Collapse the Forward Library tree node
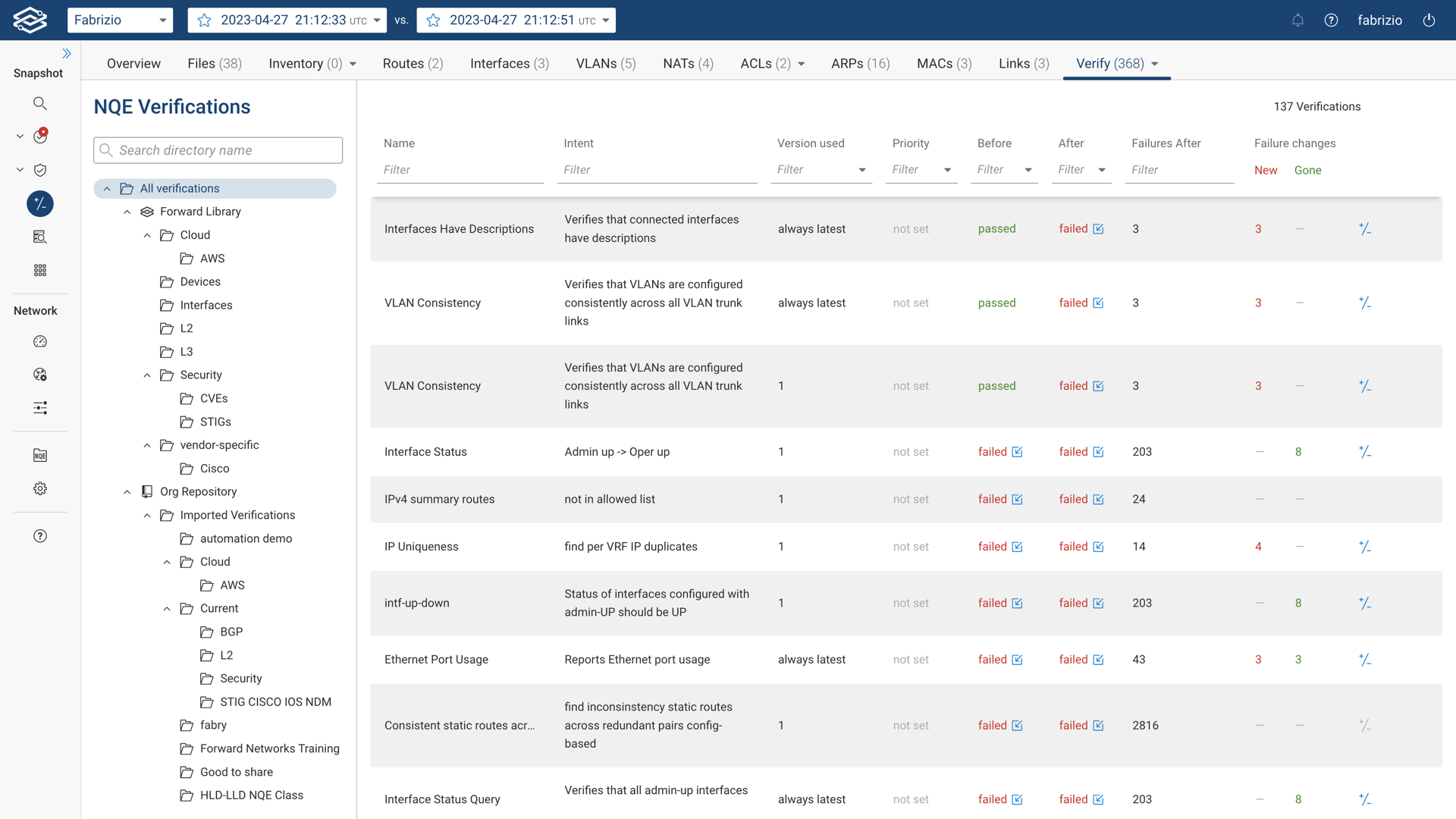 click(127, 212)
